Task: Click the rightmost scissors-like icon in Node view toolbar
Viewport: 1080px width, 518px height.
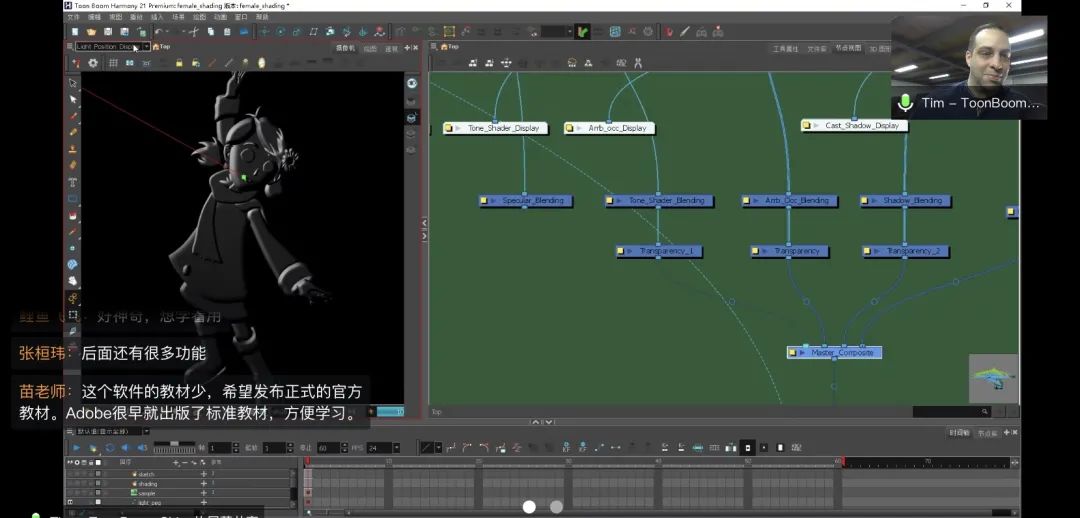Action: tap(638, 63)
